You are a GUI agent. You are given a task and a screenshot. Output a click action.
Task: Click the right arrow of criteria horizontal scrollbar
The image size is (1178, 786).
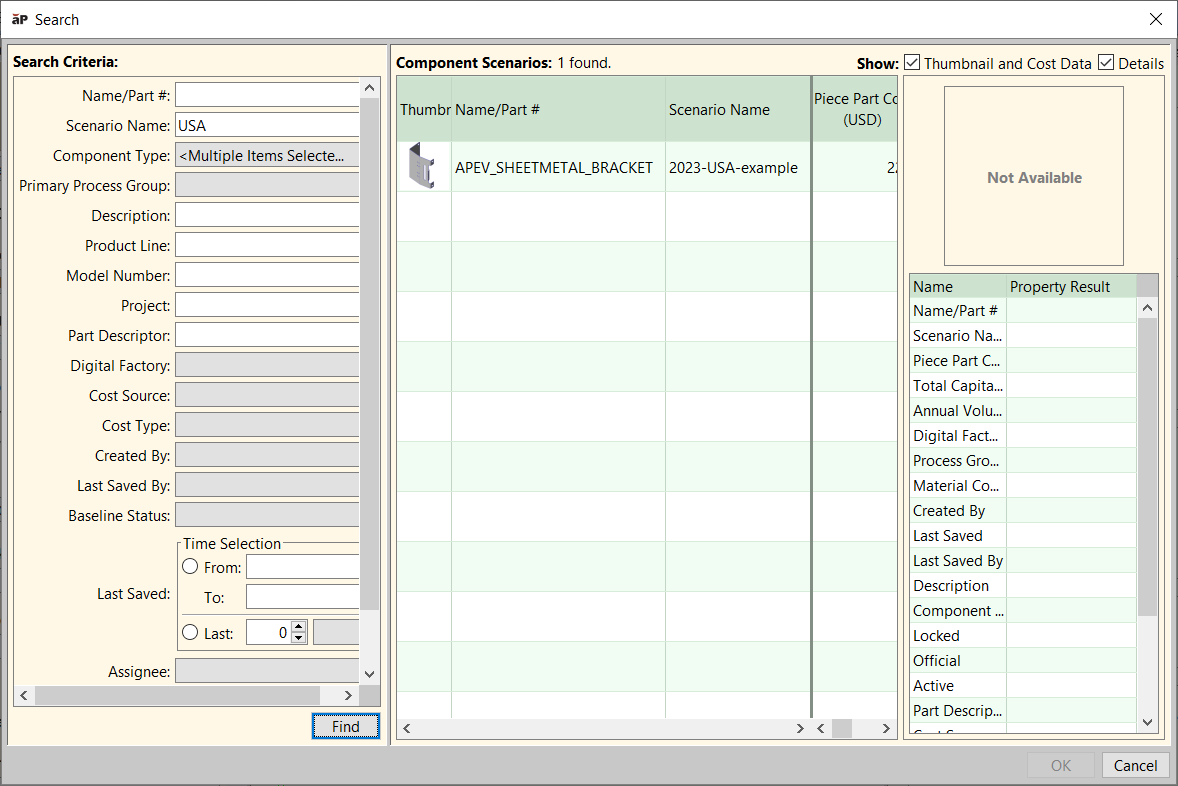click(348, 695)
